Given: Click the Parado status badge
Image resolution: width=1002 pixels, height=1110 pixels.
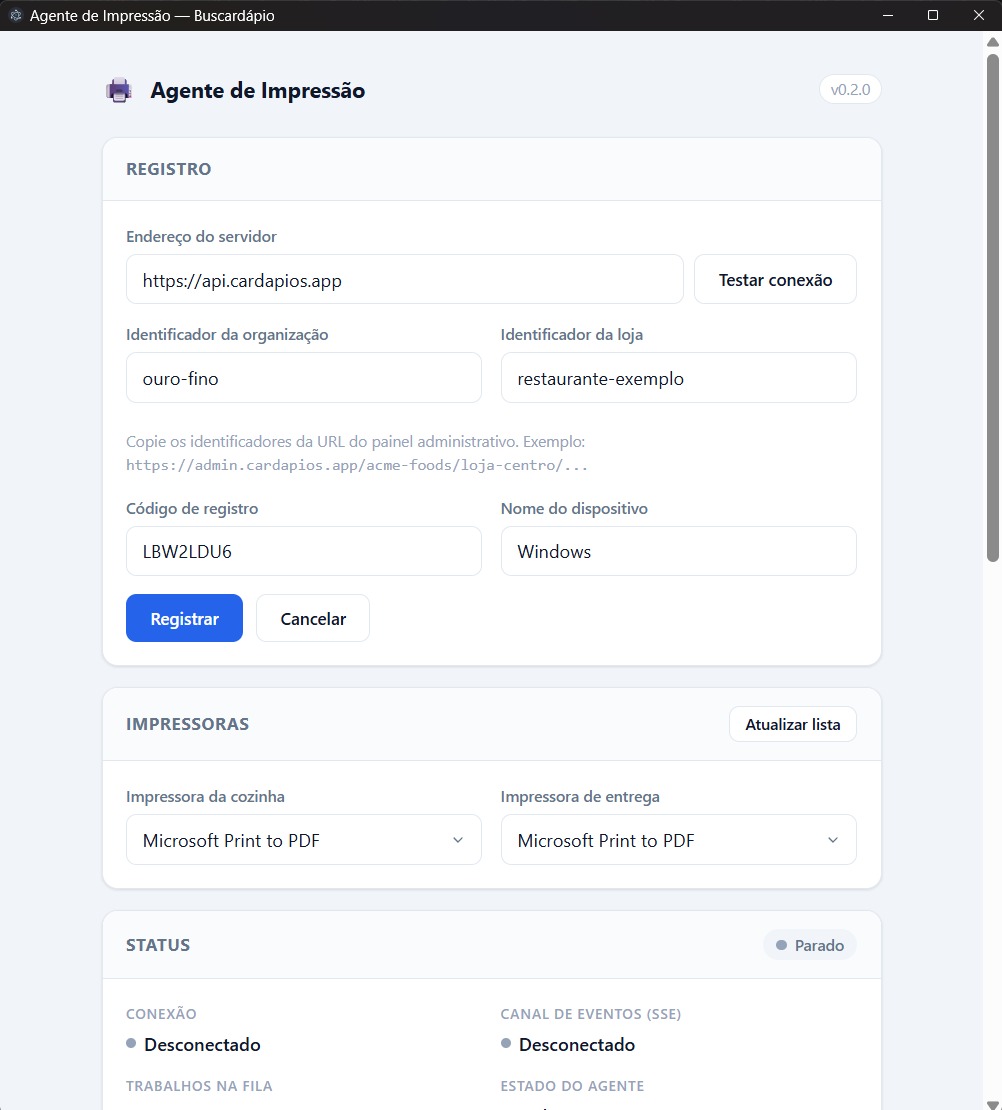Looking at the screenshot, I should tap(809, 945).
